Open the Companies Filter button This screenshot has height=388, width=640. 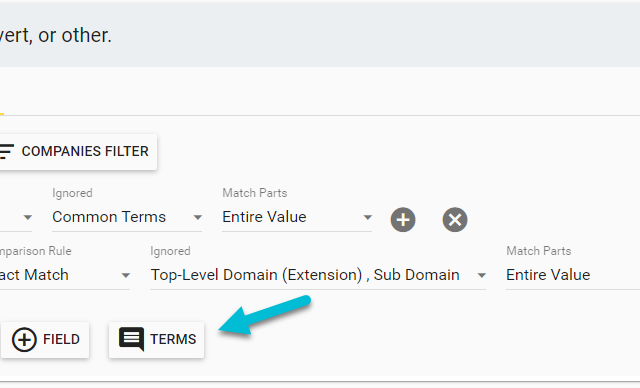tap(78, 152)
